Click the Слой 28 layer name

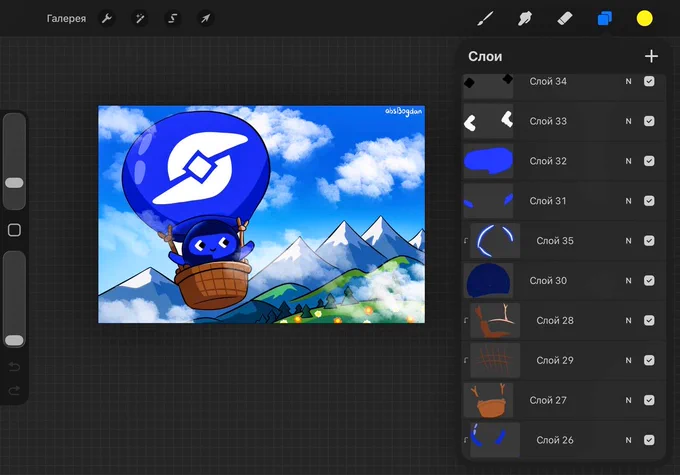[x=555, y=321]
